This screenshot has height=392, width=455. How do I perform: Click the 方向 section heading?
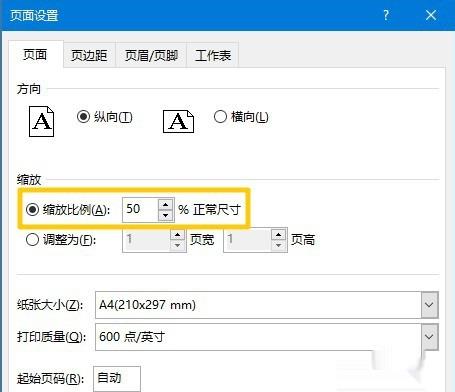coord(29,89)
